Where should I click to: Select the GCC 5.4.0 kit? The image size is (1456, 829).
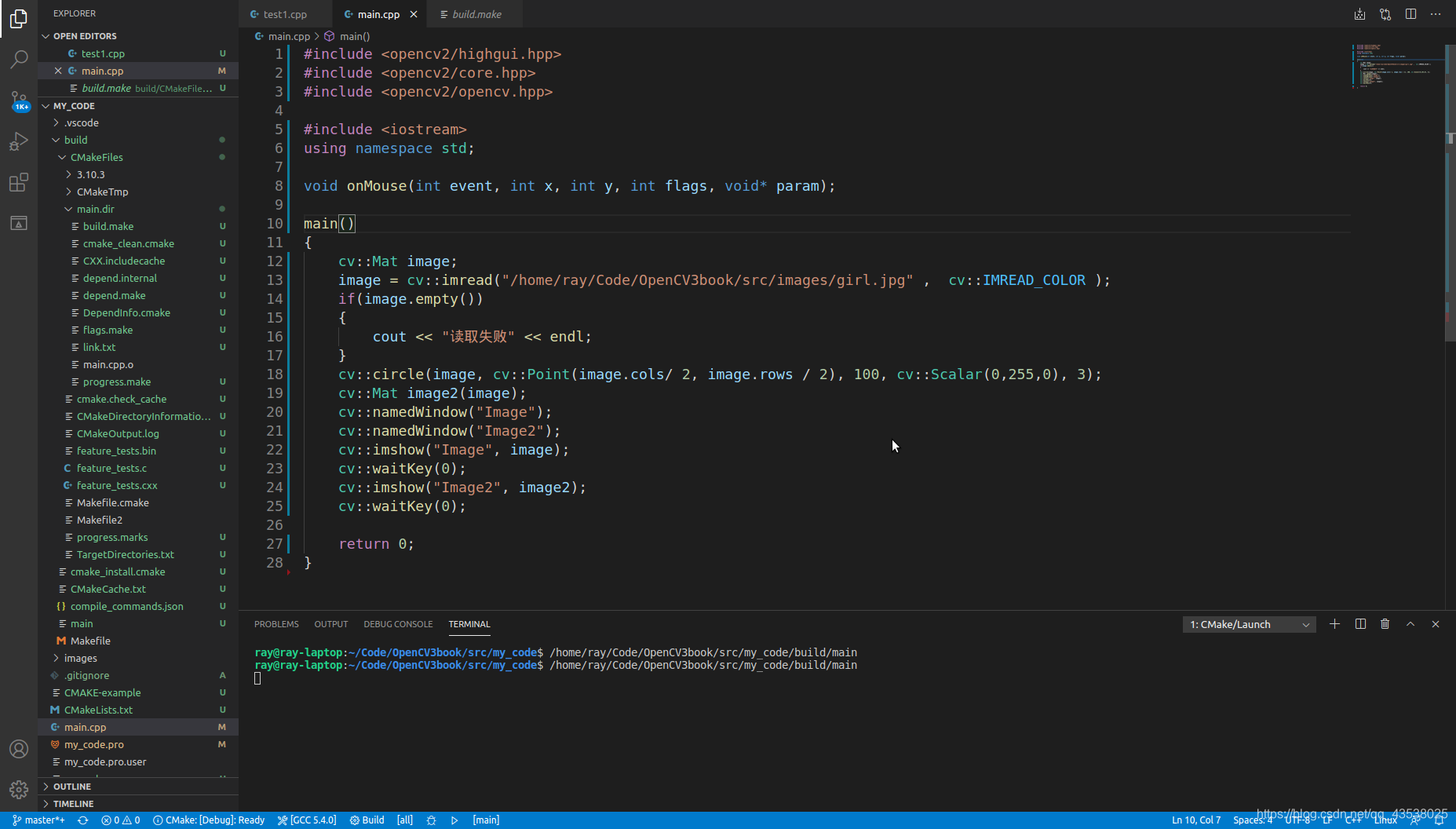[x=307, y=820]
